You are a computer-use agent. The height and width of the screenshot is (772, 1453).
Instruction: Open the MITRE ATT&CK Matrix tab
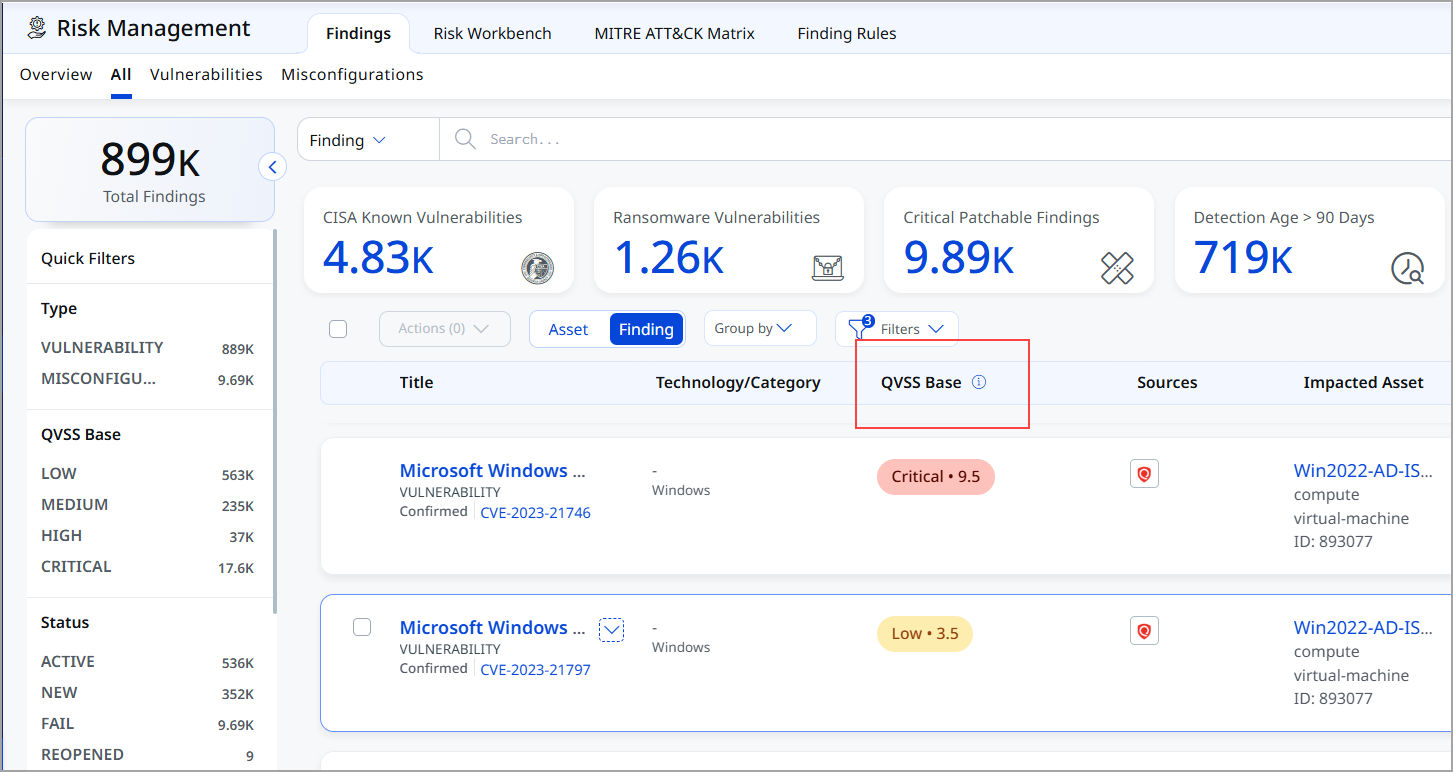[x=674, y=33]
